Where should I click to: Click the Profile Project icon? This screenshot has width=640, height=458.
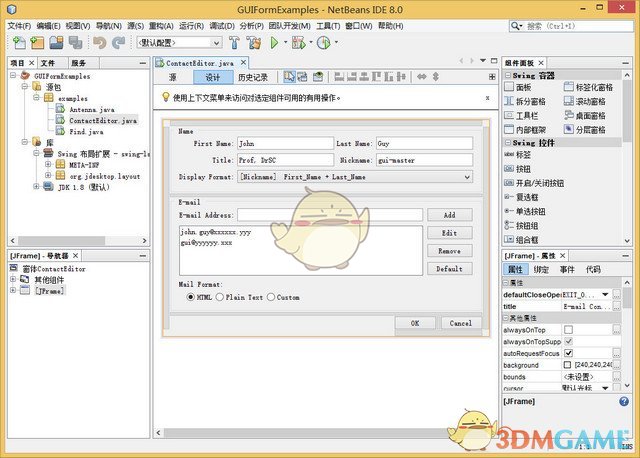[x=324, y=42]
